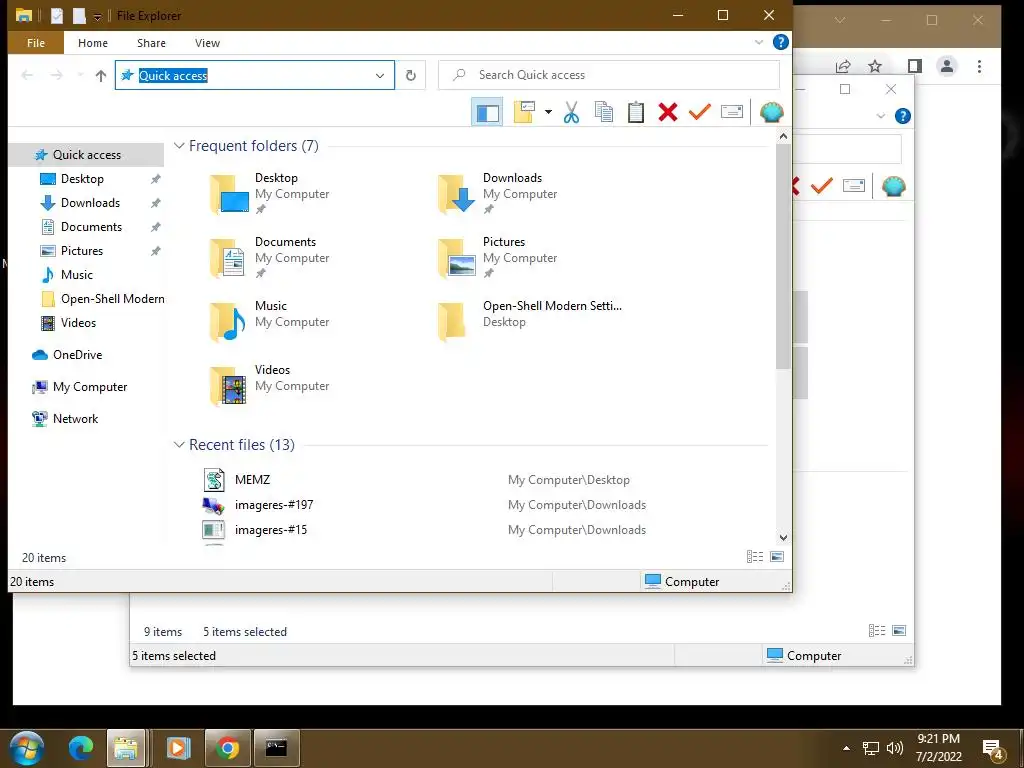
Task: Select Quick access in navigation pane
Action: click(x=87, y=155)
